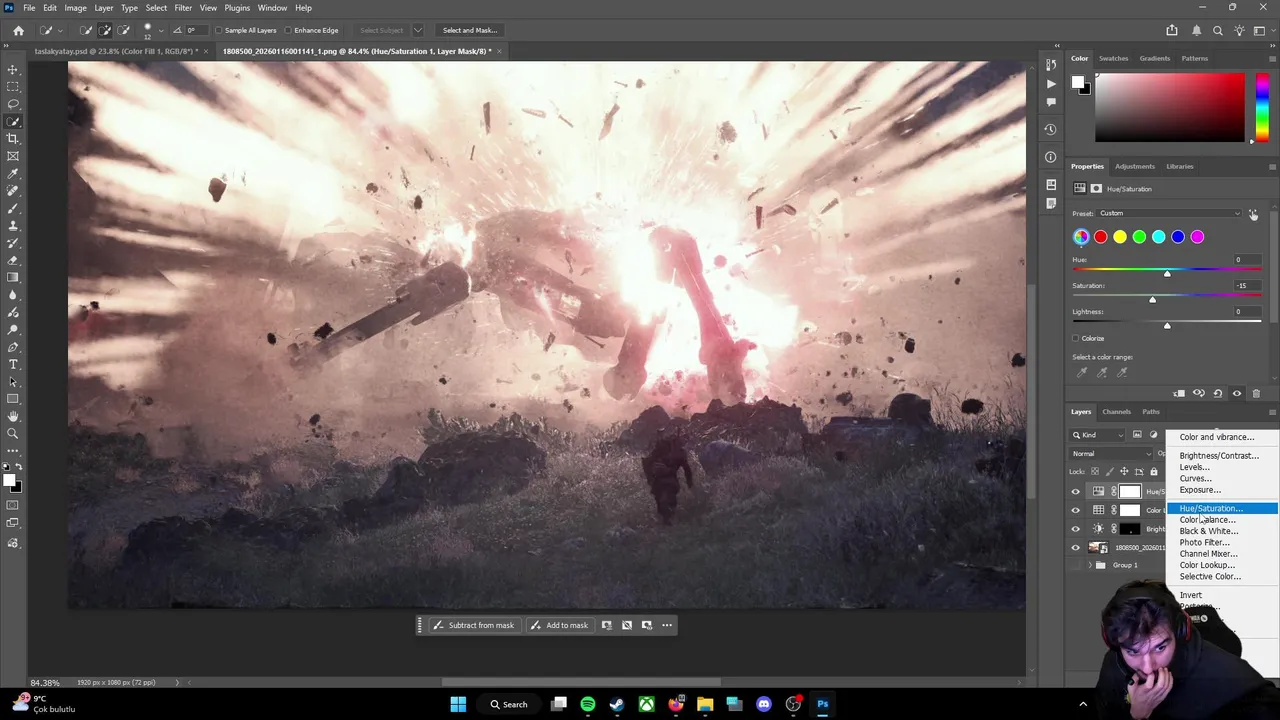Enable Sample All Layers checkbox
The image size is (1280, 720).
pyautogui.click(x=220, y=30)
